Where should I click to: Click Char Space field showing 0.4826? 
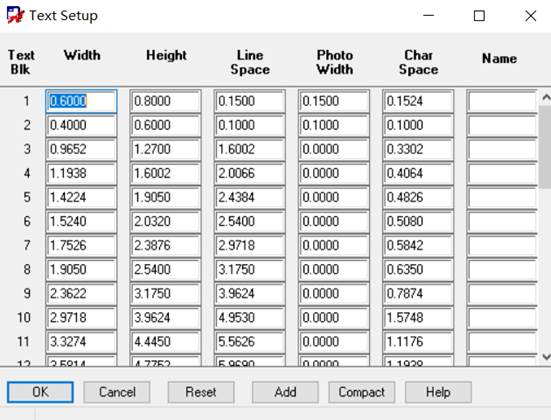pyautogui.click(x=418, y=198)
